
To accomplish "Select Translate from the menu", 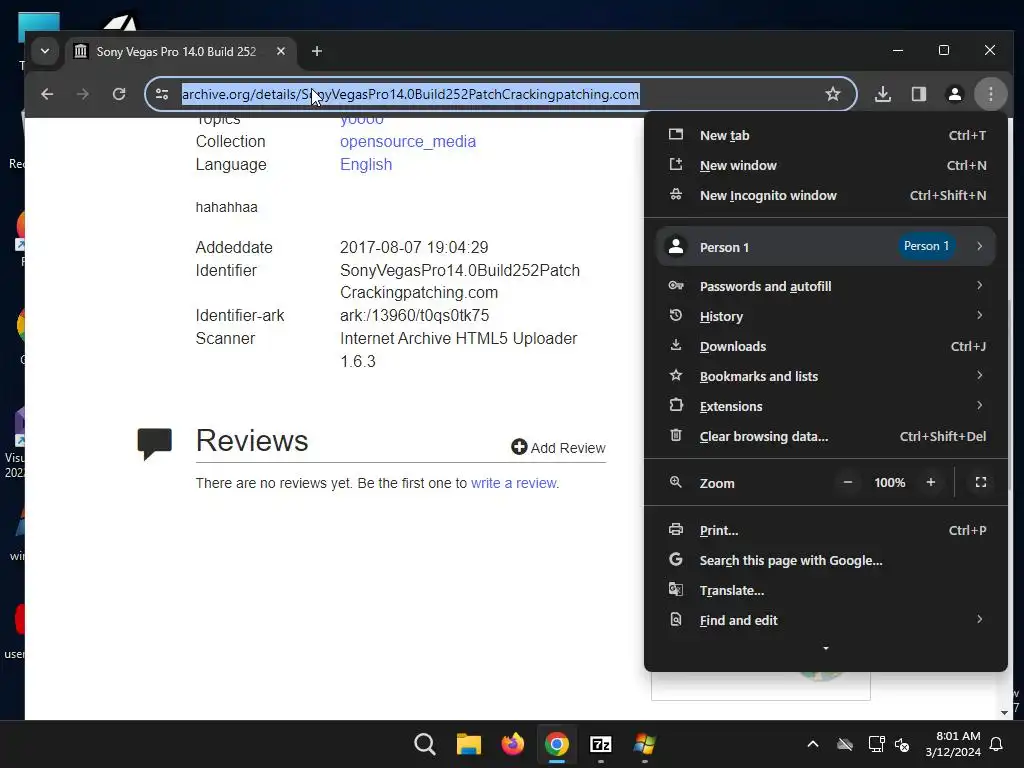I will point(826,590).
